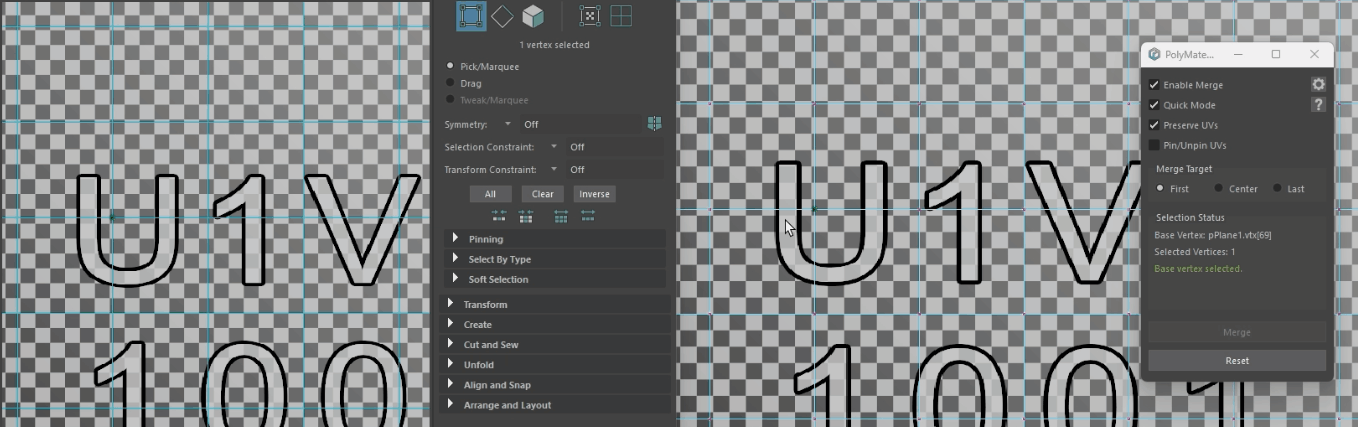Click the Inverse selection button
The height and width of the screenshot is (427, 1358).
[594, 194]
